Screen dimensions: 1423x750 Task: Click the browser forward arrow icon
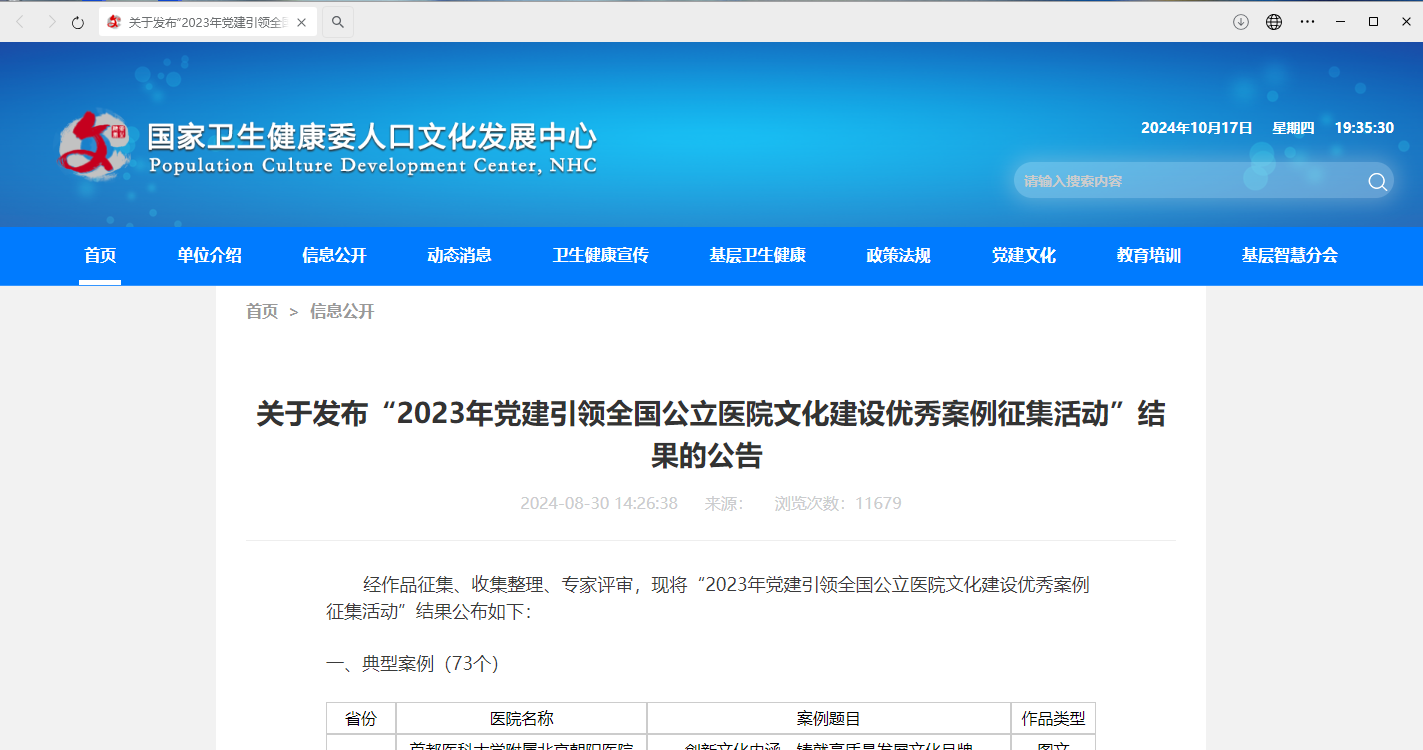[51, 22]
